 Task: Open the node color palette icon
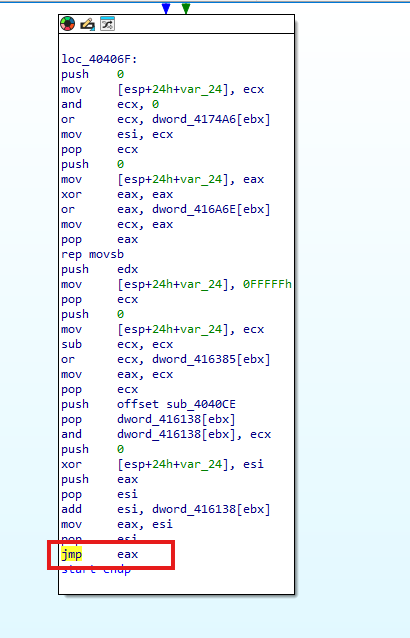pyautogui.click(x=68, y=24)
